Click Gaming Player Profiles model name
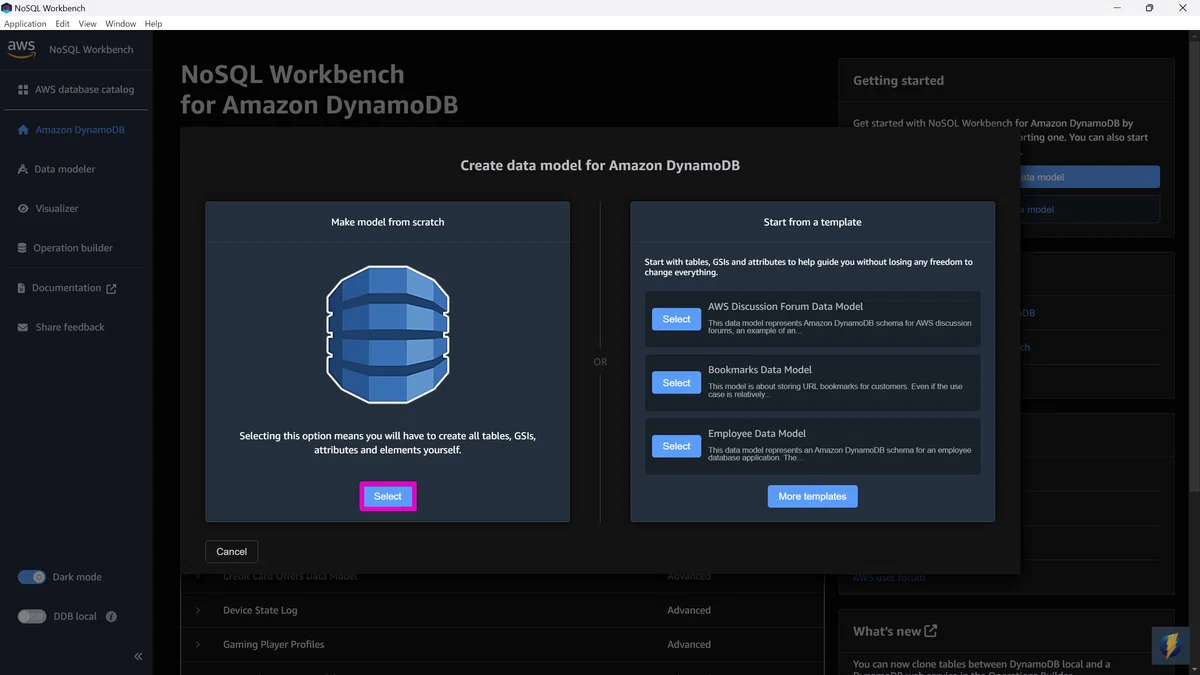This screenshot has height=675, width=1200. [x=274, y=645]
